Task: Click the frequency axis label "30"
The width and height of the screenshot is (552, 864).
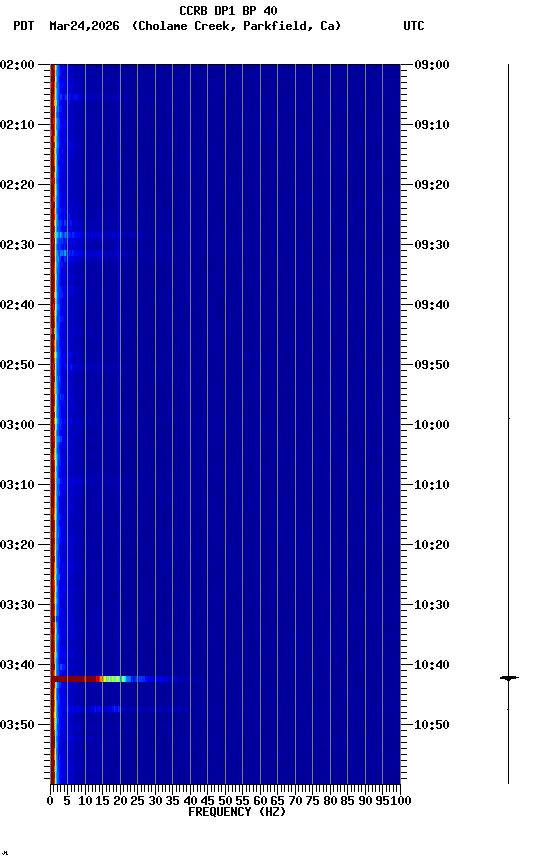Action: tap(155, 801)
